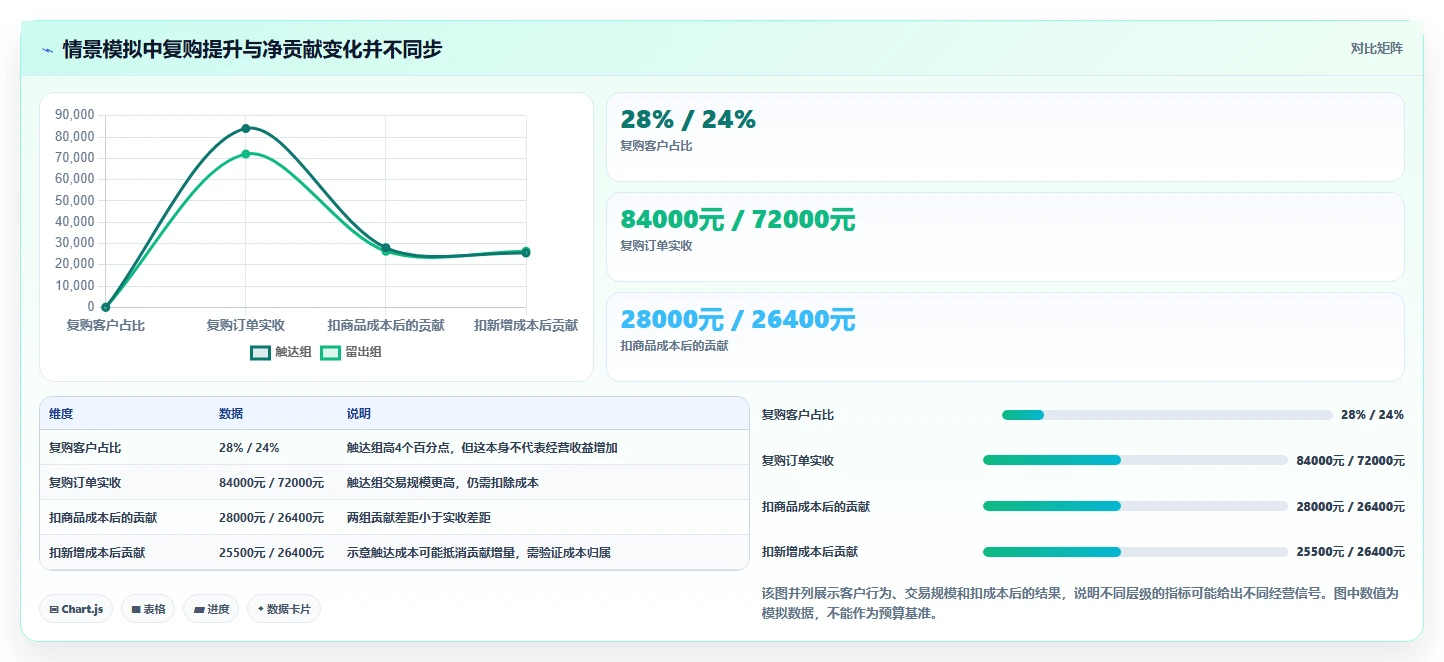Click the 复购订单实收 progress bar

tap(1135, 460)
